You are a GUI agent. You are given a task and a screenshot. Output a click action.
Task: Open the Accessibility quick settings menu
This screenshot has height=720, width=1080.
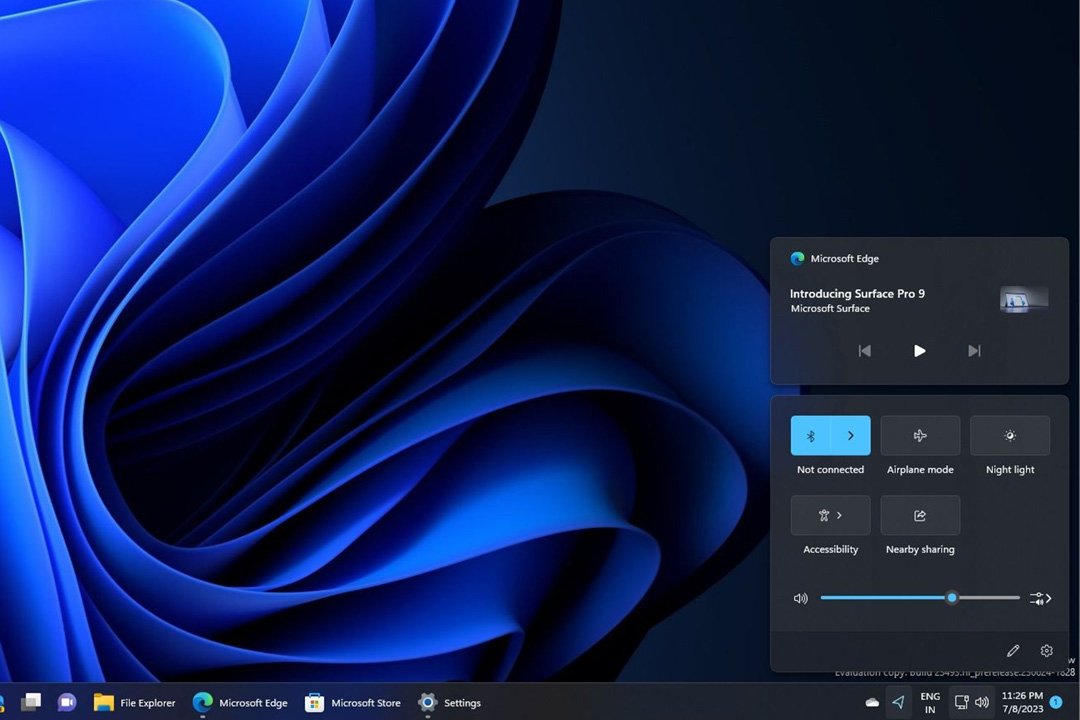[831, 515]
